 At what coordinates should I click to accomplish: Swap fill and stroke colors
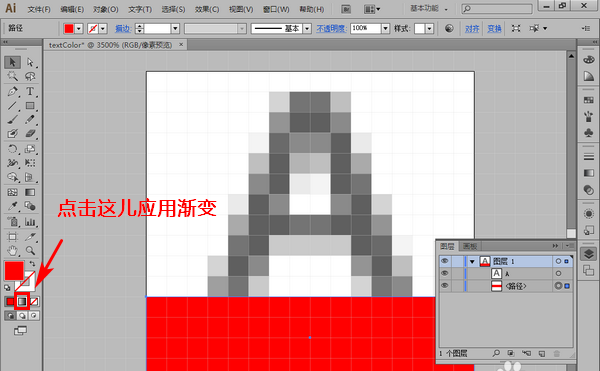click(32, 264)
